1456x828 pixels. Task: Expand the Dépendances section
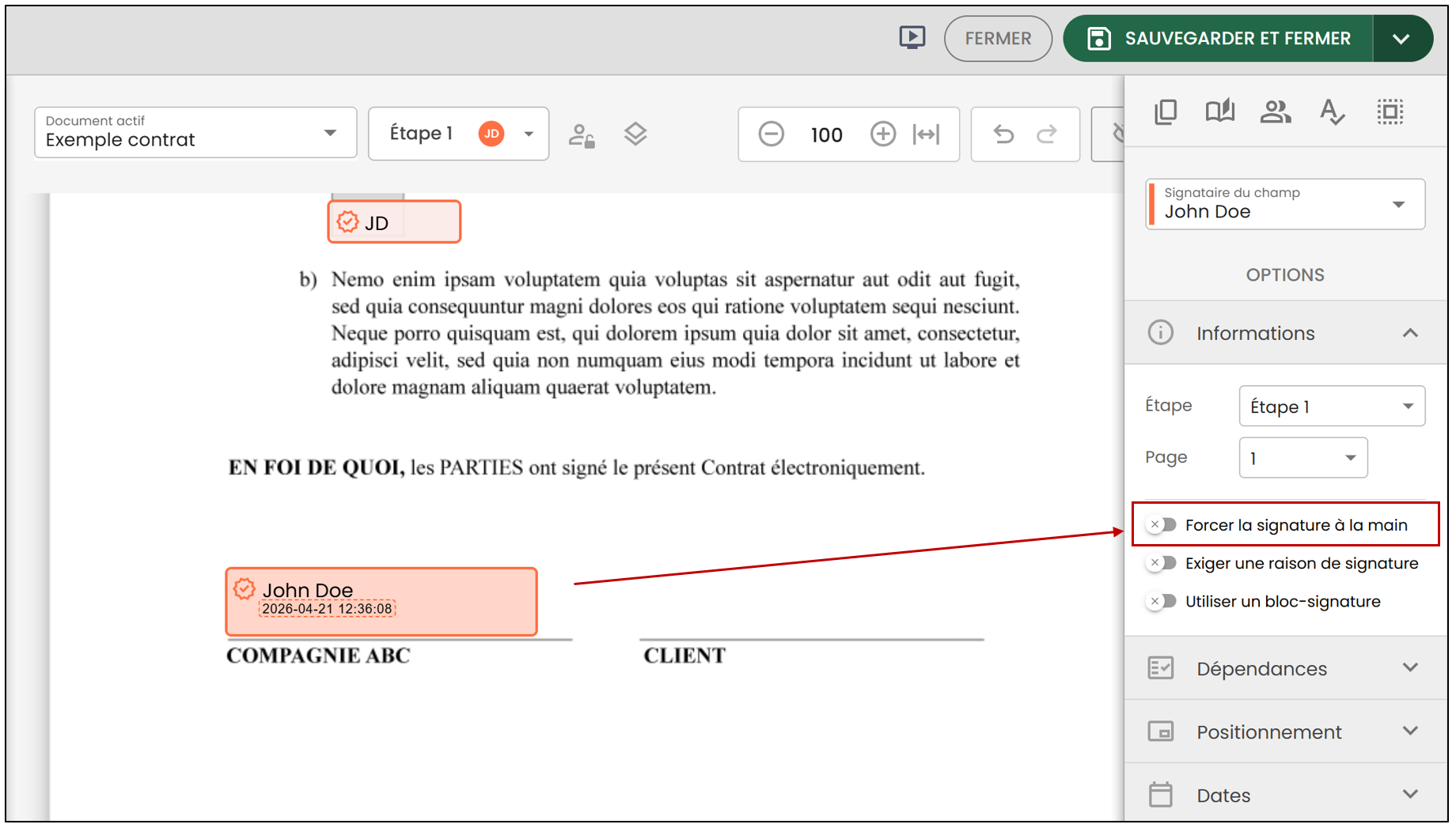coord(1285,668)
